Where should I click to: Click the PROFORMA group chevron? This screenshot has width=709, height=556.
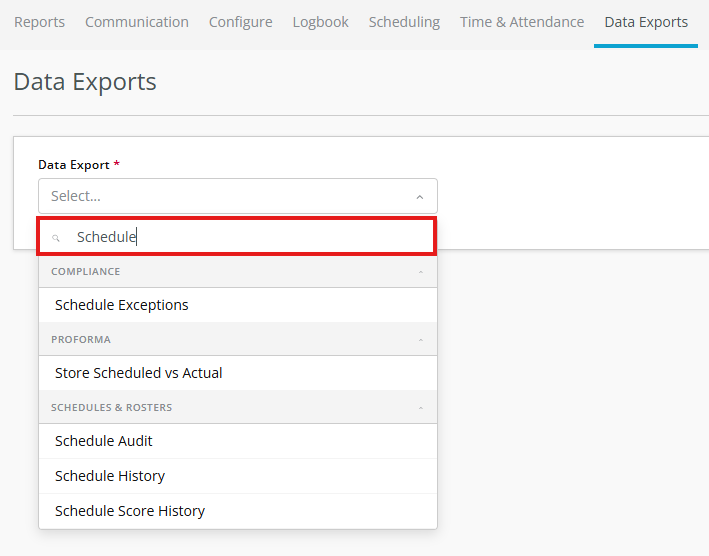tap(421, 340)
